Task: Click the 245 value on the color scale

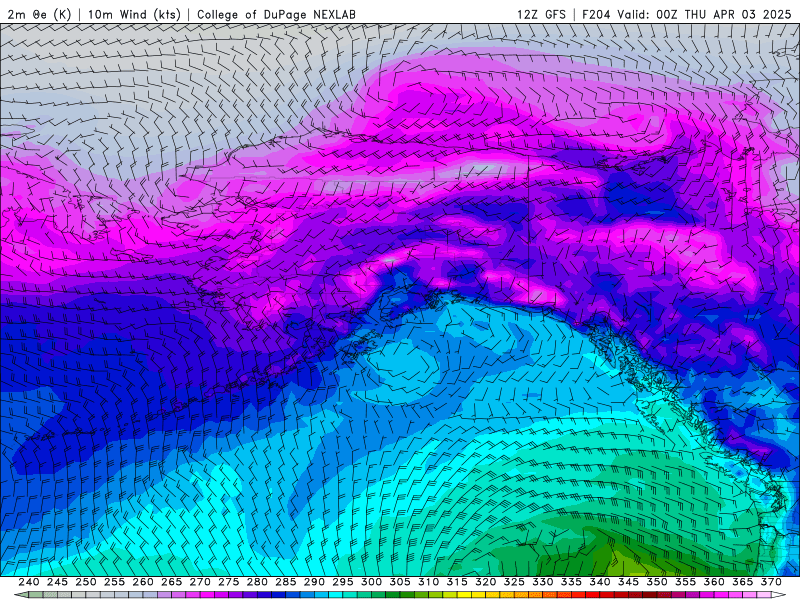Action: (57, 582)
